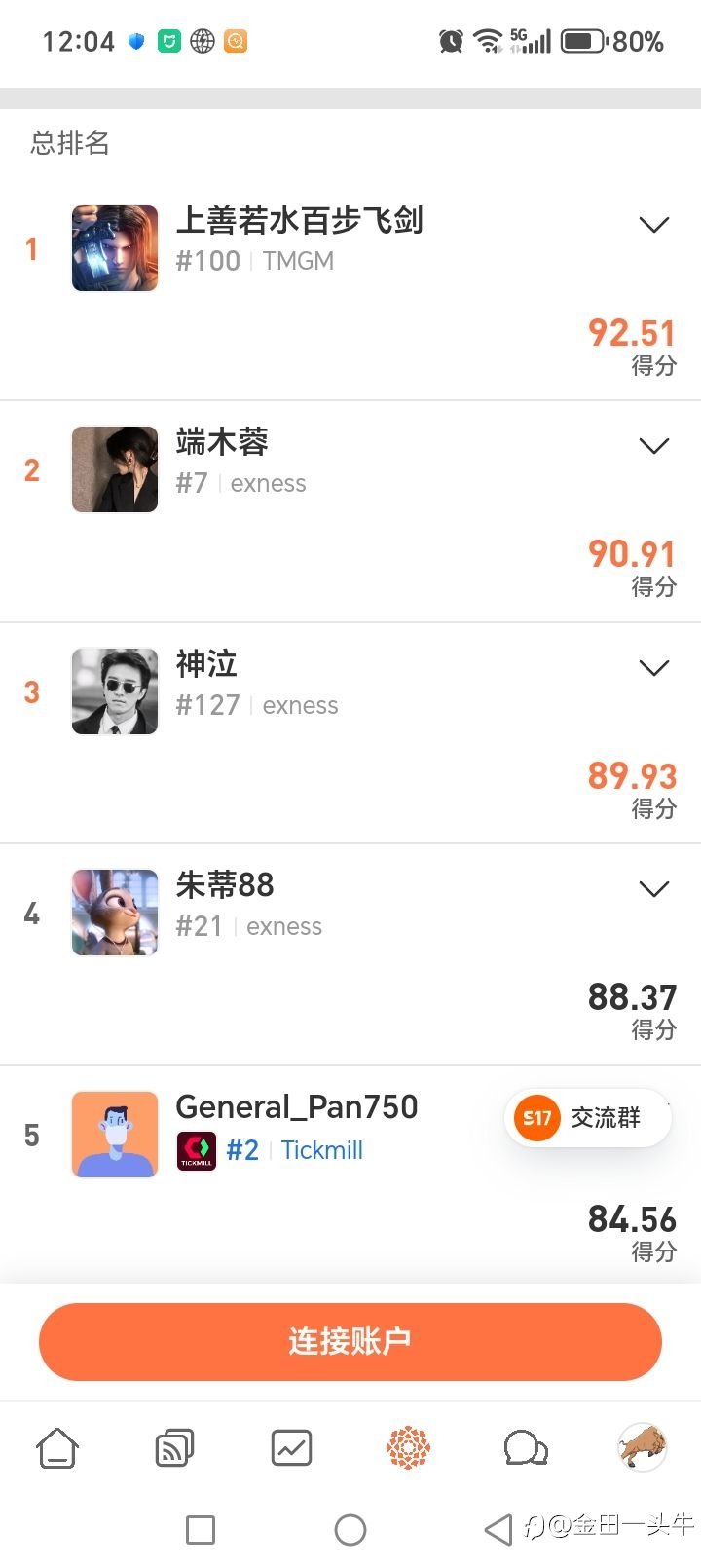Tap the Android recent apps square
This screenshot has width=701, height=1568.
coord(201,1529)
